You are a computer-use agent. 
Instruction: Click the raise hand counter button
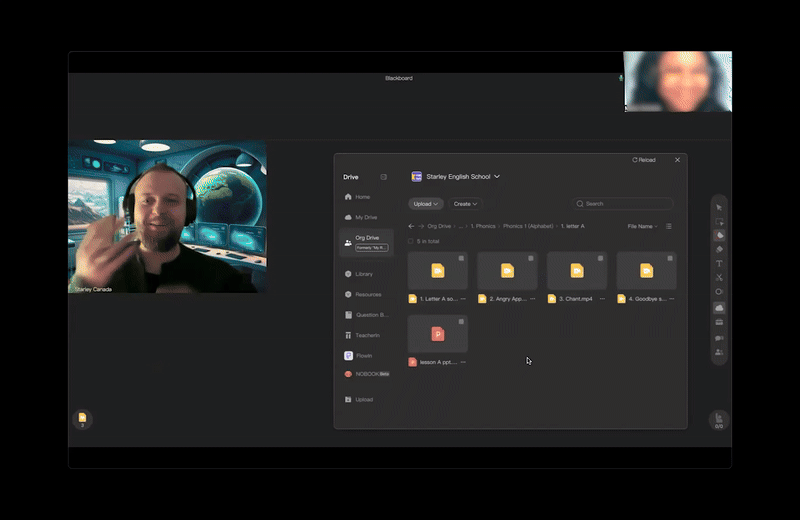pos(719,420)
